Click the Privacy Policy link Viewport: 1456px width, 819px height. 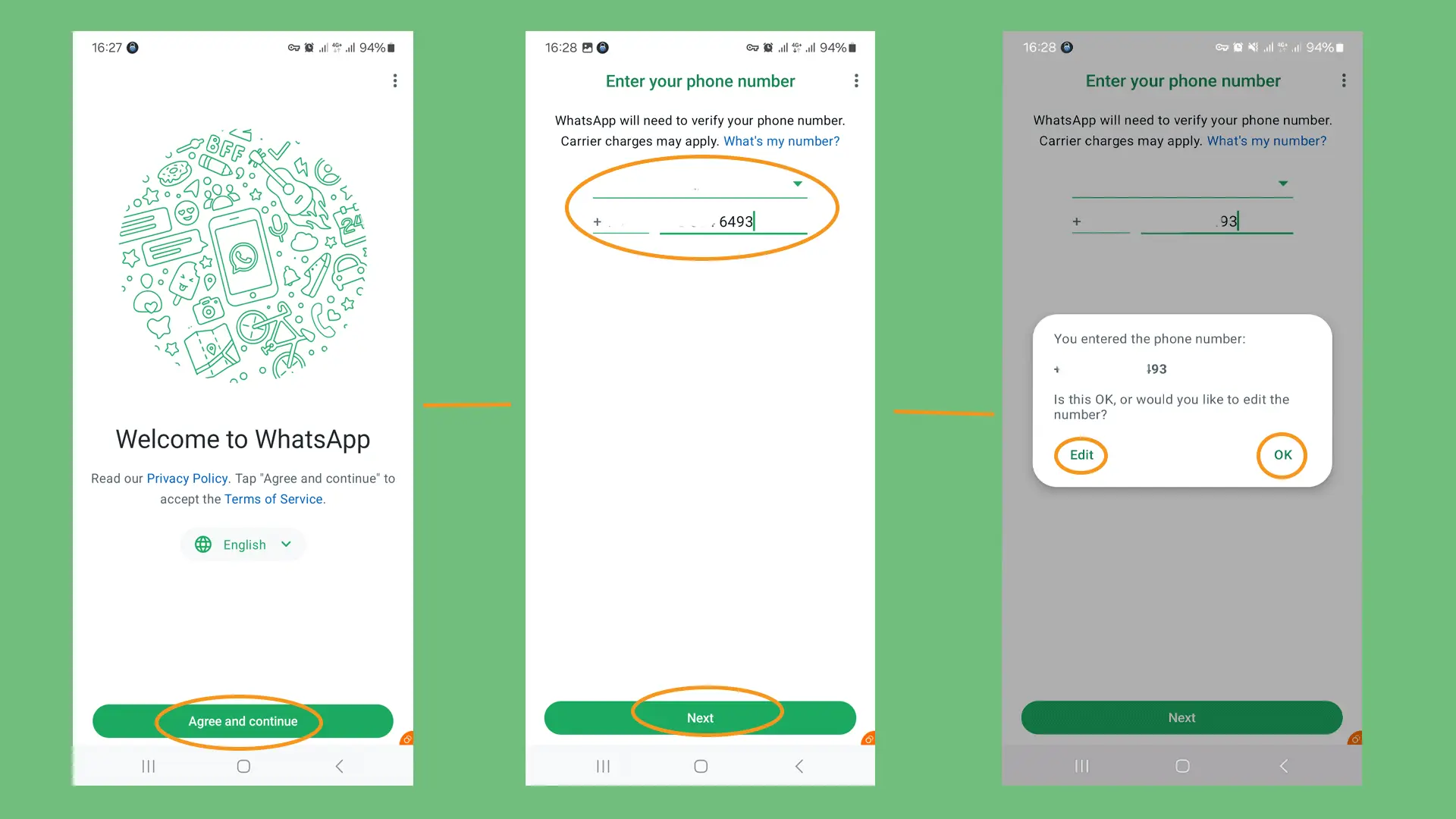[x=186, y=478]
